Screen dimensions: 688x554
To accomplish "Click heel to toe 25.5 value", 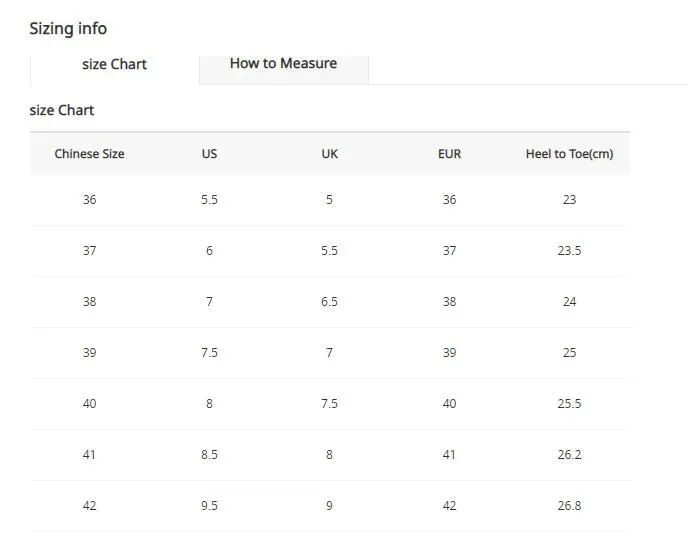I will point(570,404).
